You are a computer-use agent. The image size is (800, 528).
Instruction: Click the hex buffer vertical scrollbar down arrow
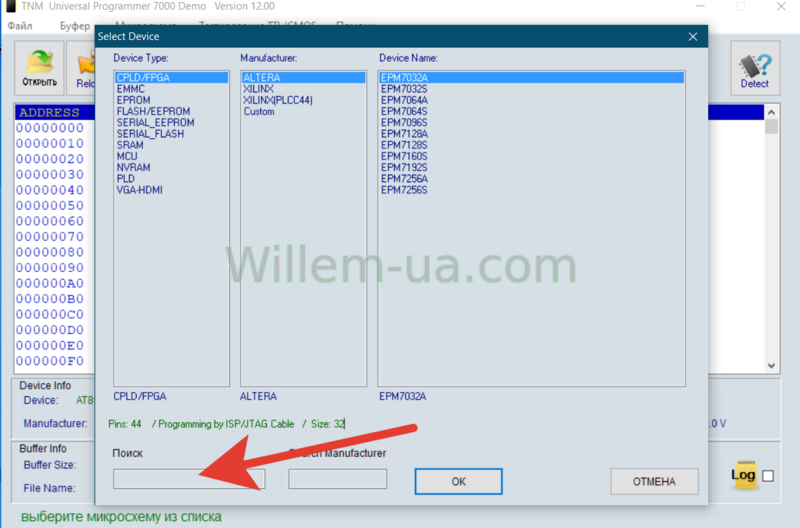[771, 366]
